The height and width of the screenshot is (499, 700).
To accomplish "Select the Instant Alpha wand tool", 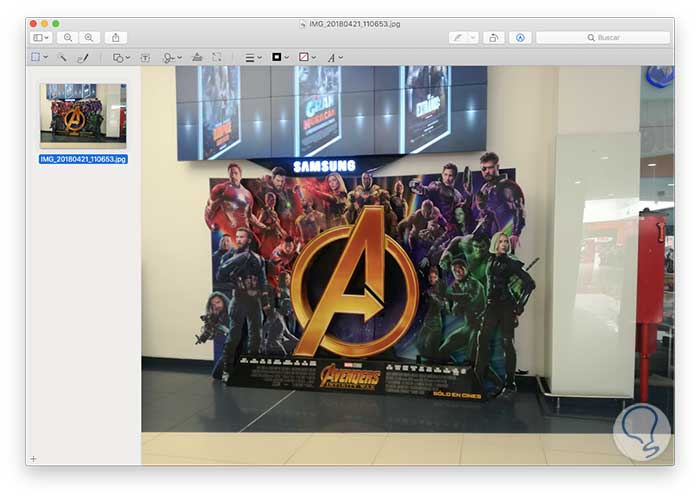I will coord(62,57).
